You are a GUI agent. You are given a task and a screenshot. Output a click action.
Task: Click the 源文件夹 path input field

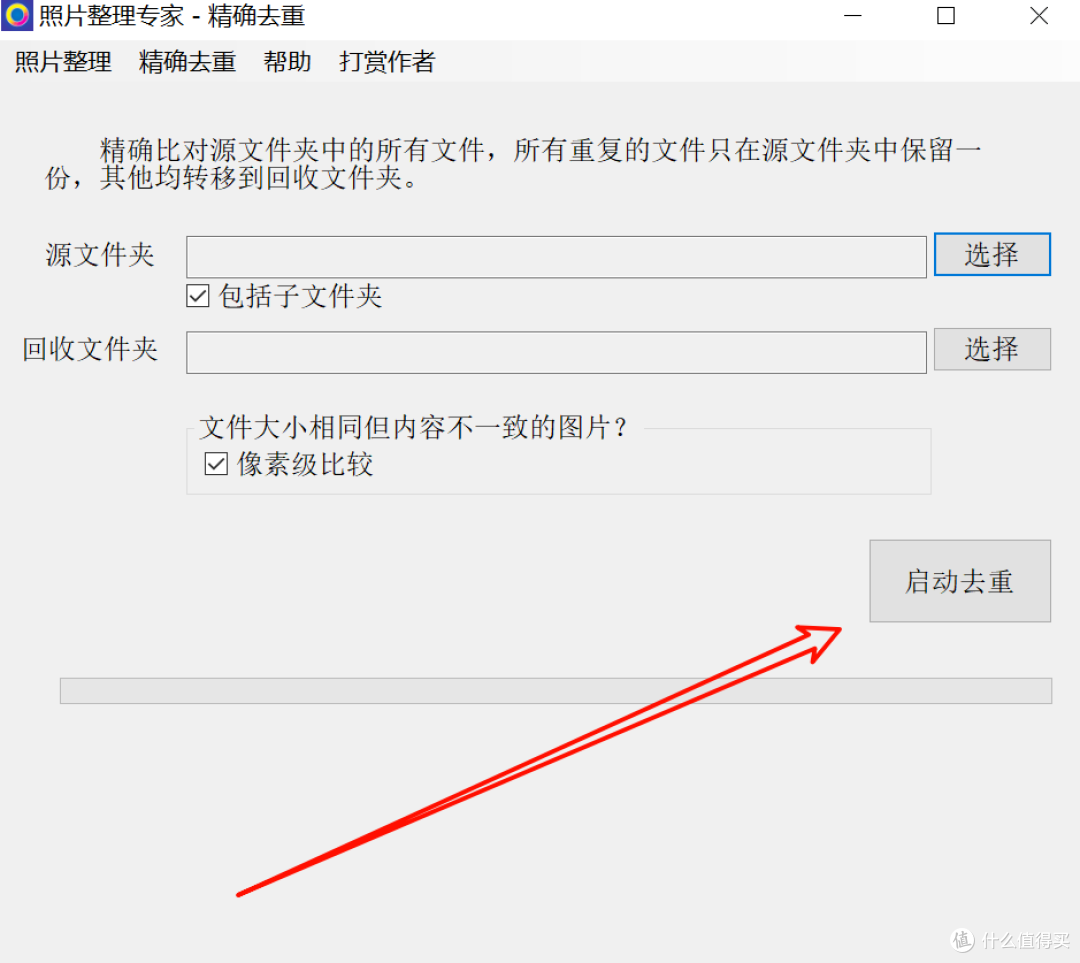pyautogui.click(x=556, y=257)
